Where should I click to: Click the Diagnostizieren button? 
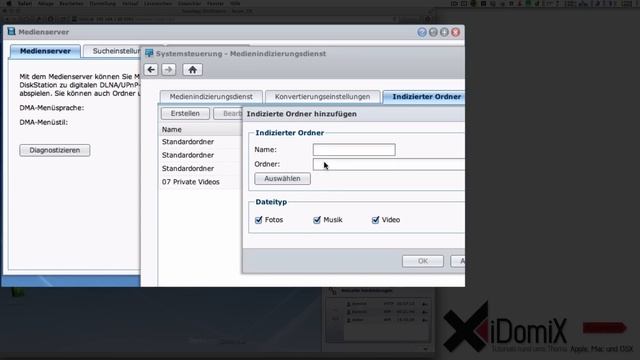55,150
